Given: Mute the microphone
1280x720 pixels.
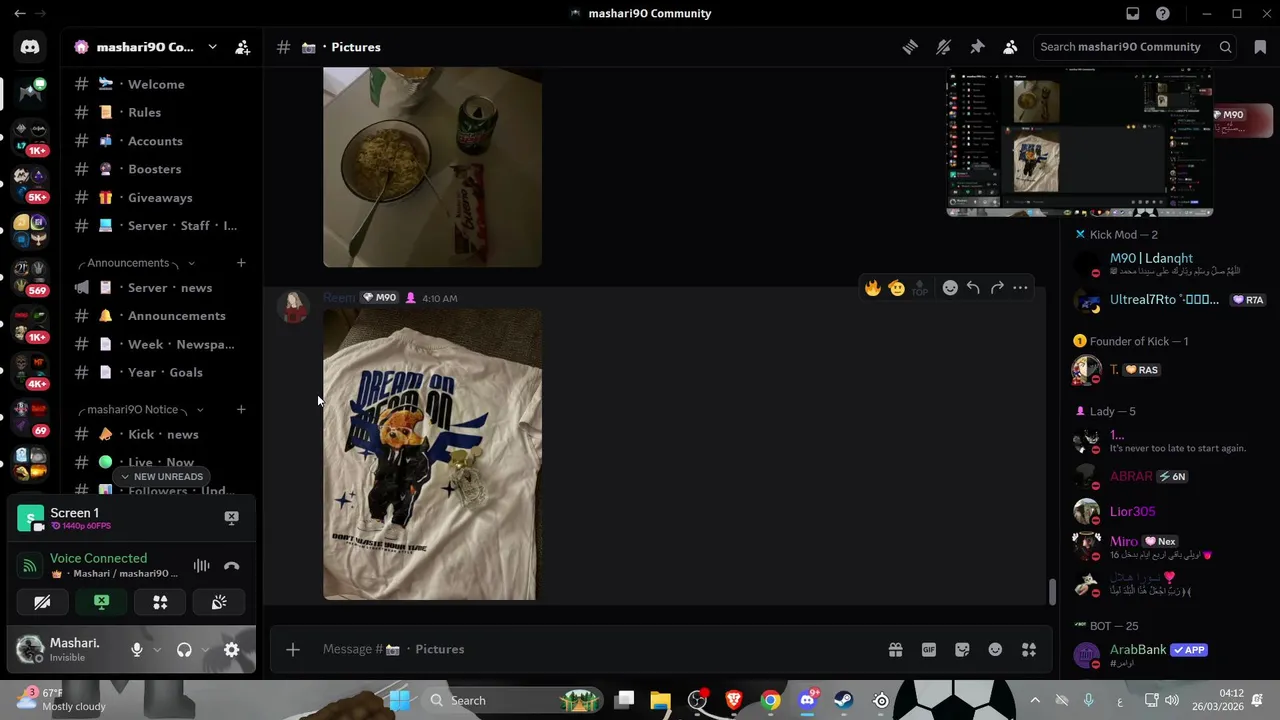Looking at the screenshot, I should 137,650.
